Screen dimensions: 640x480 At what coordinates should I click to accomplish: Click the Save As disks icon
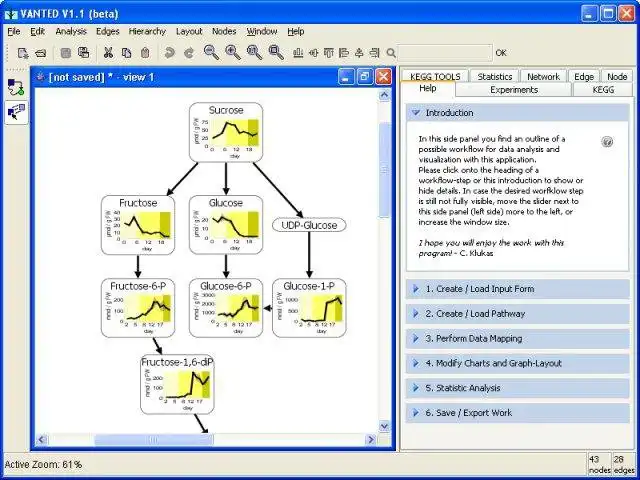tap(84, 53)
